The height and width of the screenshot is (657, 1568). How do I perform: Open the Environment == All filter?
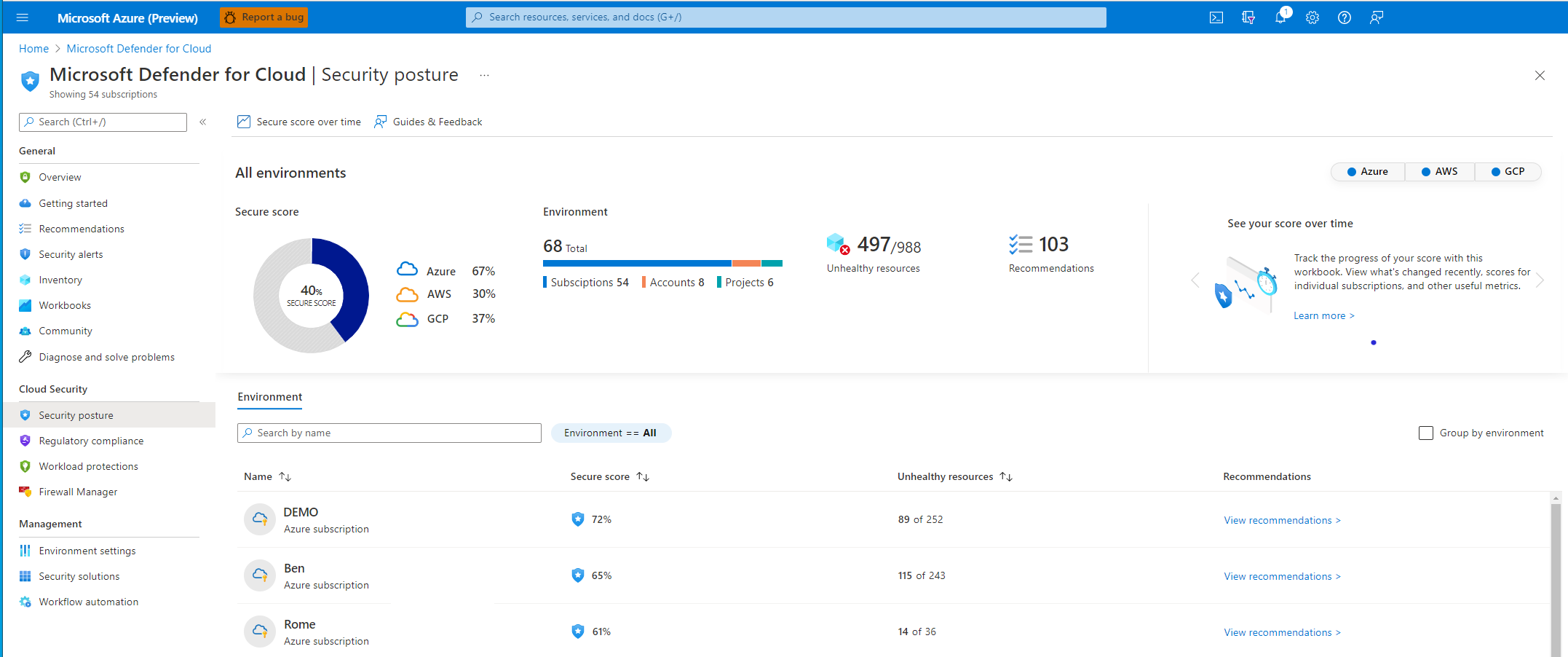coord(611,433)
